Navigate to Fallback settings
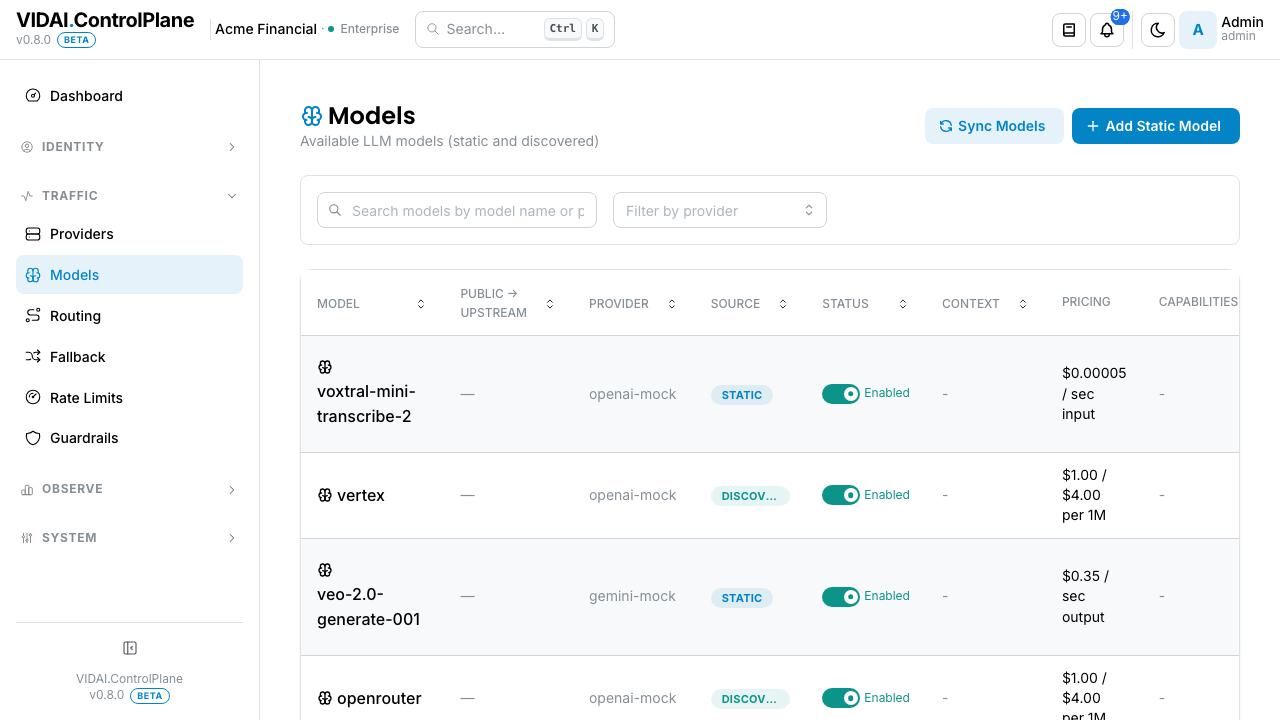The image size is (1280, 720). [129, 357]
